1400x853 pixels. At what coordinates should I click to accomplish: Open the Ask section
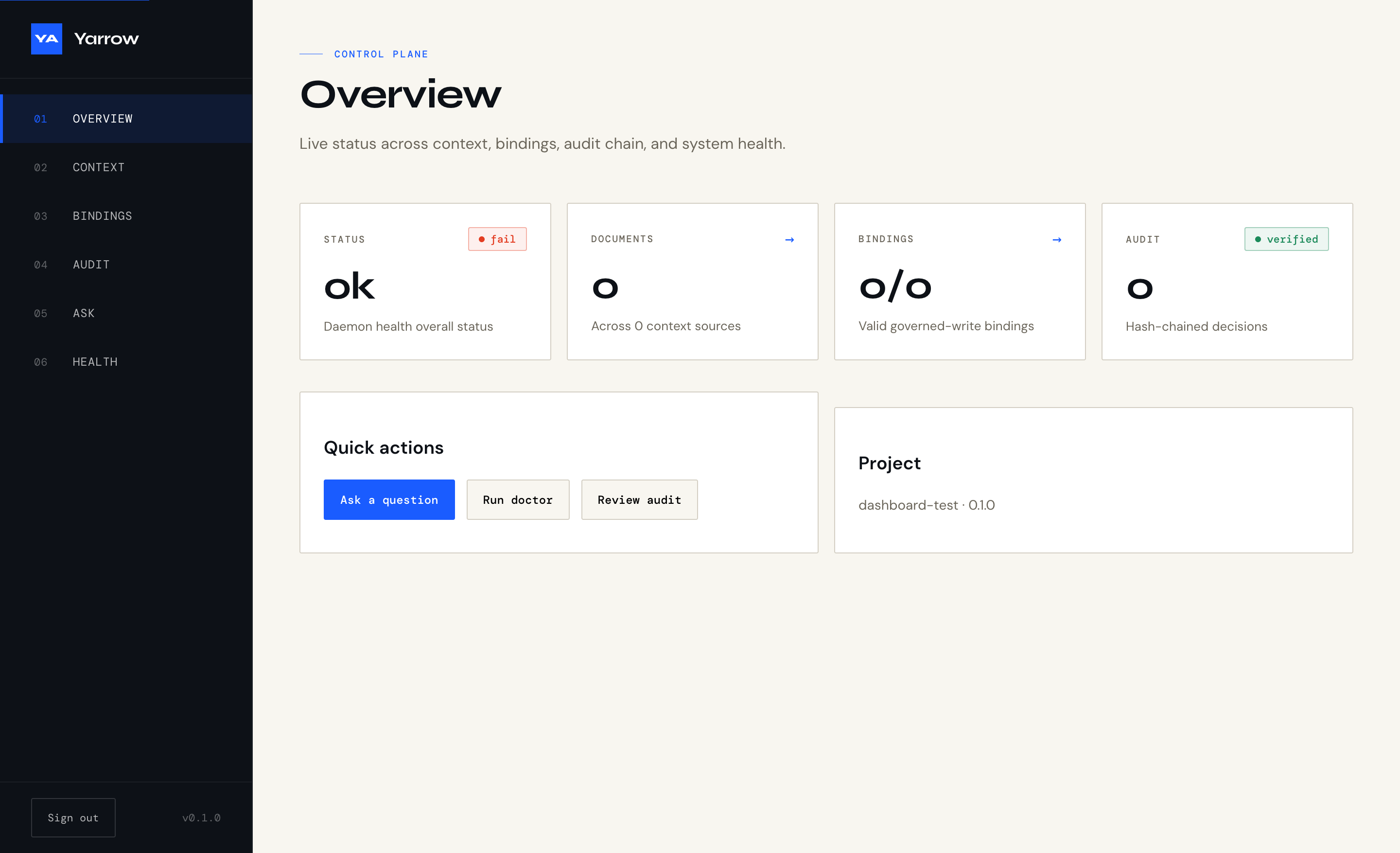coord(126,313)
